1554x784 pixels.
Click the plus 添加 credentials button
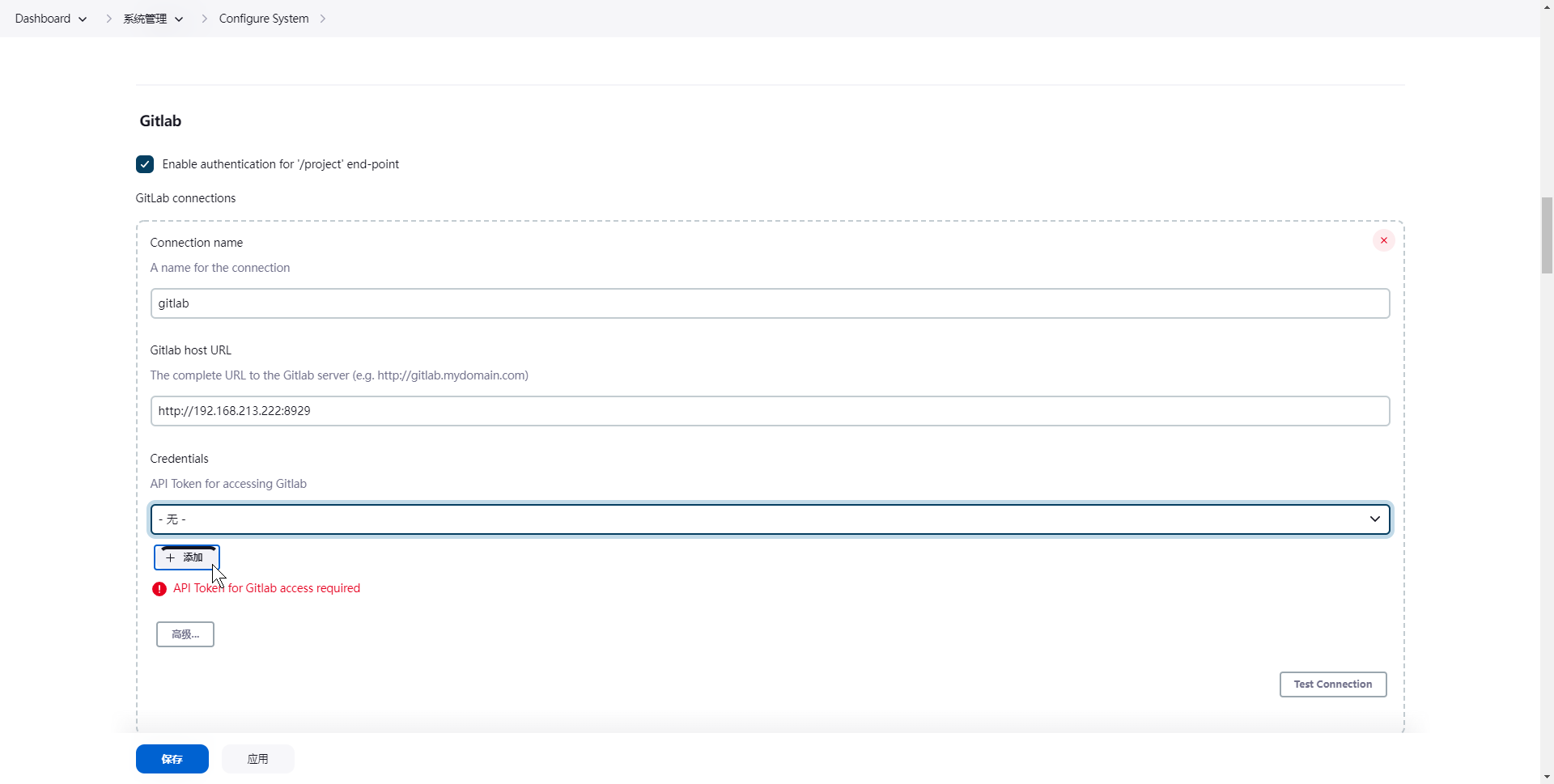[x=186, y=557]
